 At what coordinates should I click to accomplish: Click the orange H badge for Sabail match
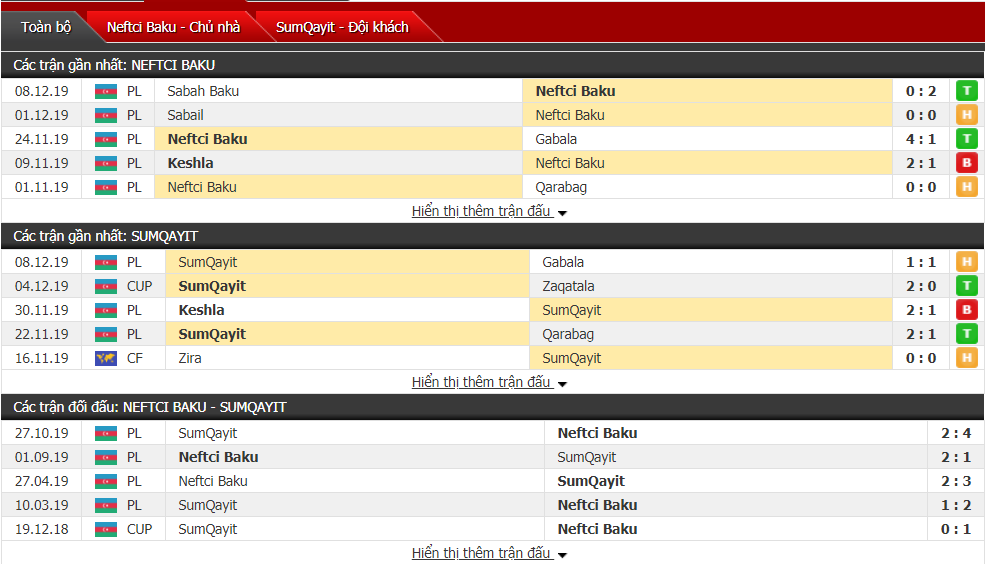click(967, 115)
